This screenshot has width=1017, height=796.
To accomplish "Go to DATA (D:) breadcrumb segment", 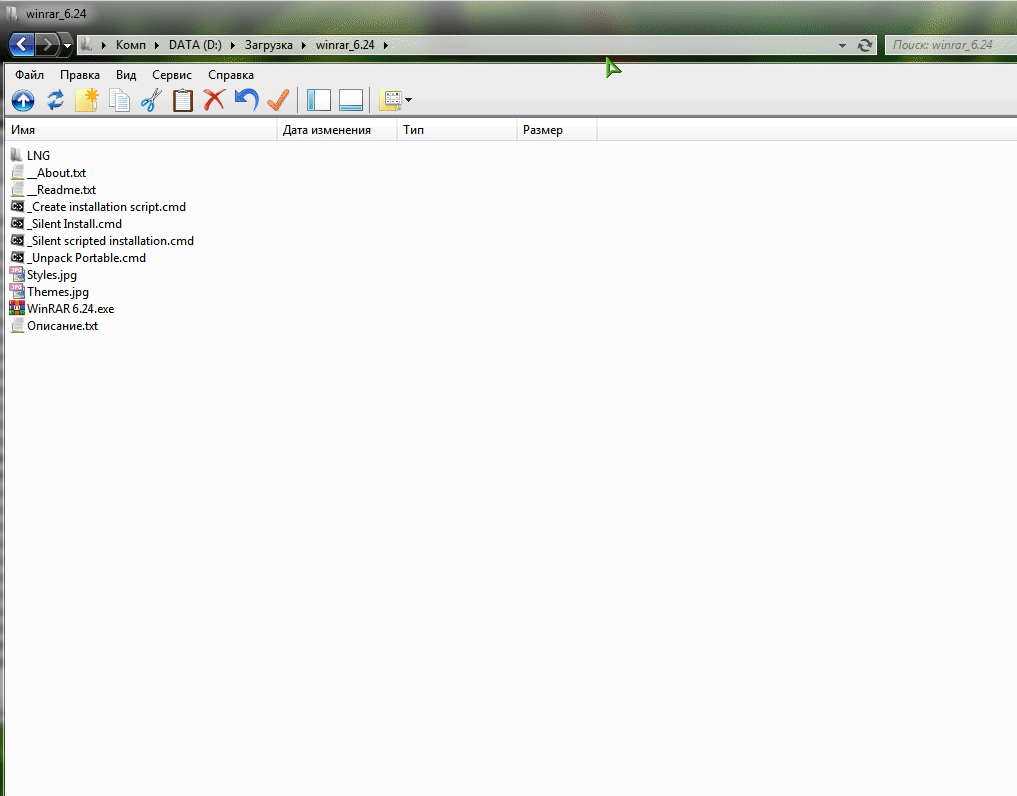I will coord(195,45).
